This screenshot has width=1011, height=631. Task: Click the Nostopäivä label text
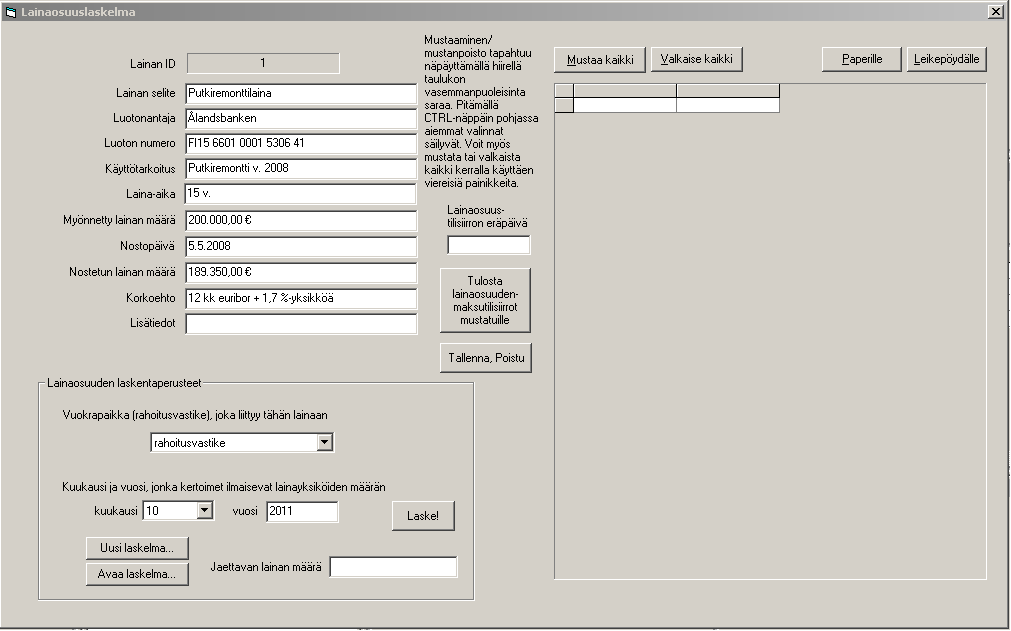148,246
